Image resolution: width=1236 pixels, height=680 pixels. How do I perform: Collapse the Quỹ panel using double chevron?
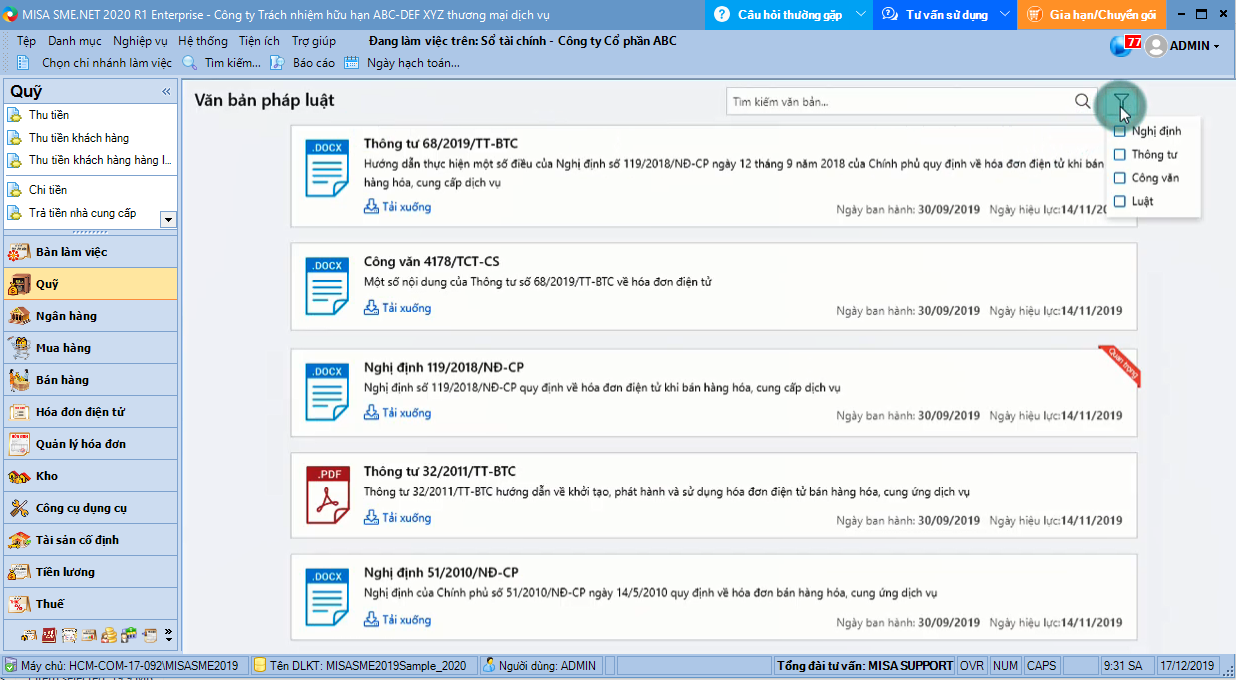[165, 91]
